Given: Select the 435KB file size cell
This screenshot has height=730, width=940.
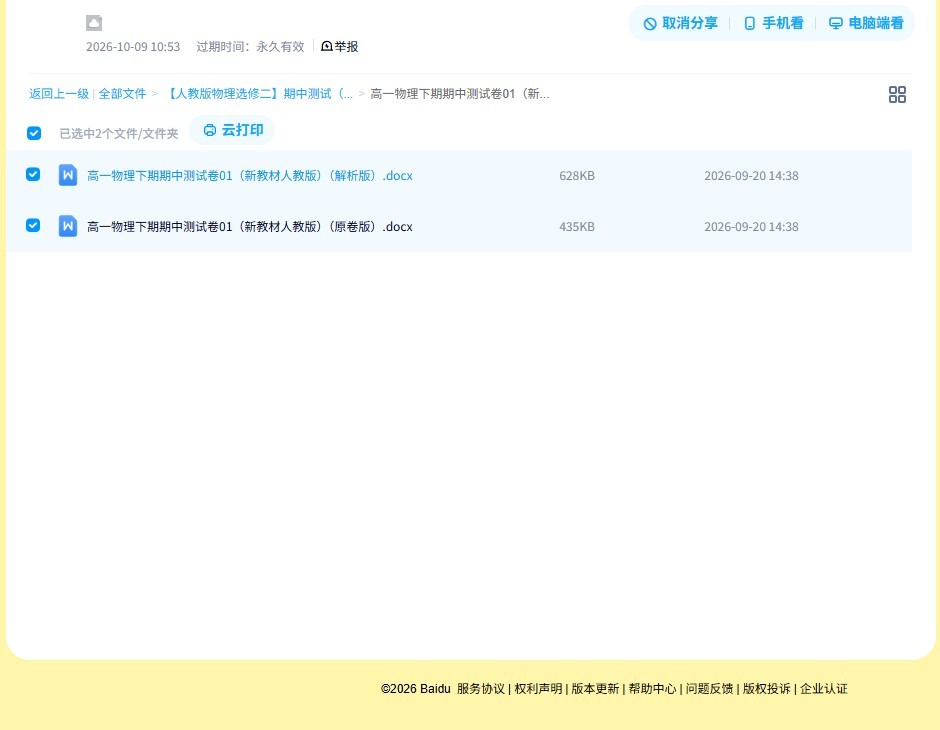Looking at the screenshot, I should (x=577, y=227).
